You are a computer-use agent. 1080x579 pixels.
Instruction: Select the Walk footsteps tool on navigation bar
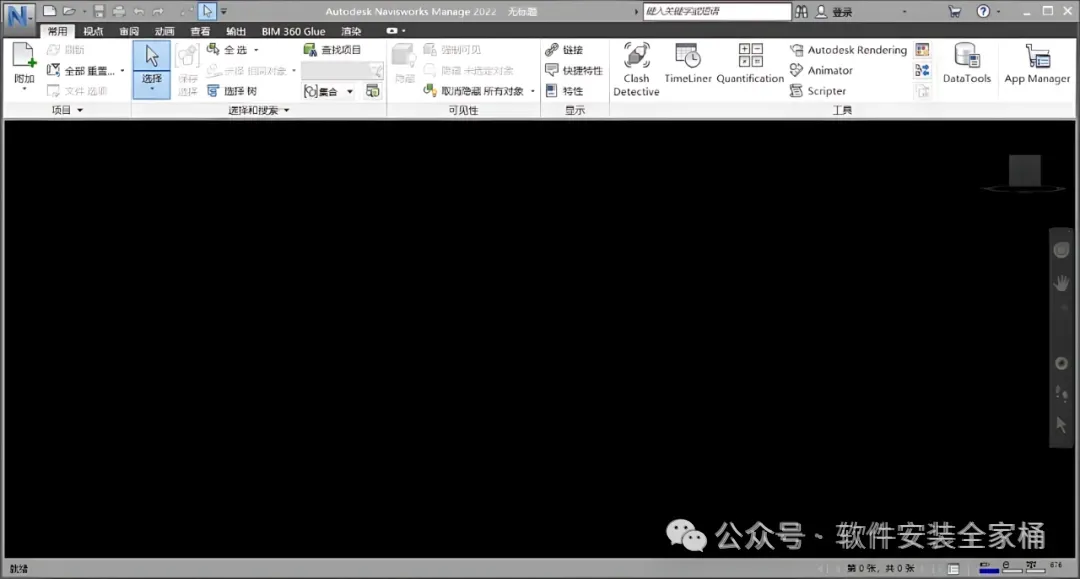tap(1061, 392)
